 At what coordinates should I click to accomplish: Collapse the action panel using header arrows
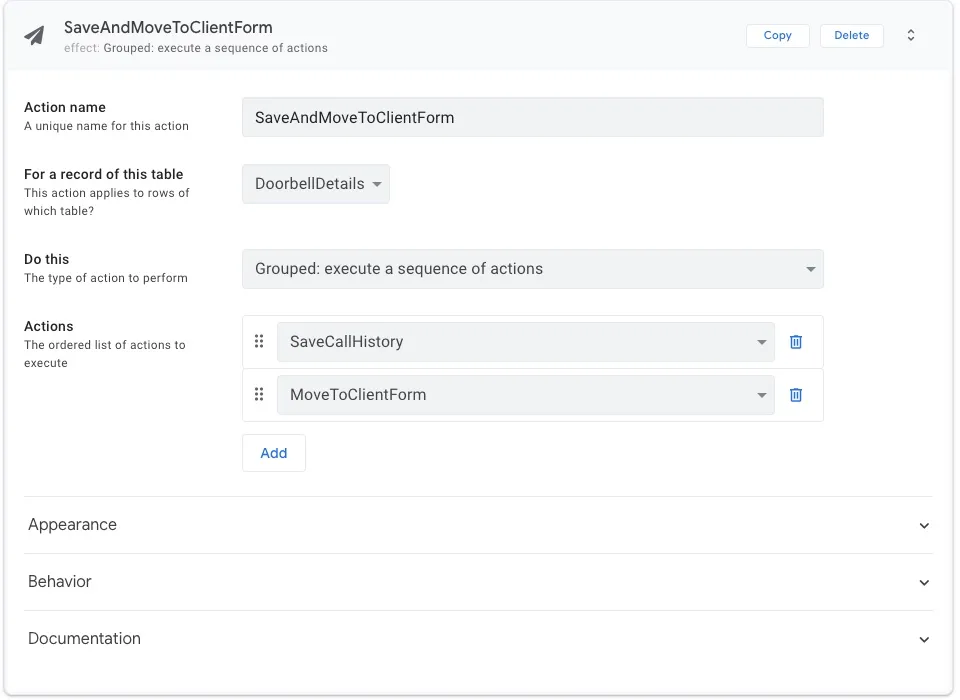(911, 35)
